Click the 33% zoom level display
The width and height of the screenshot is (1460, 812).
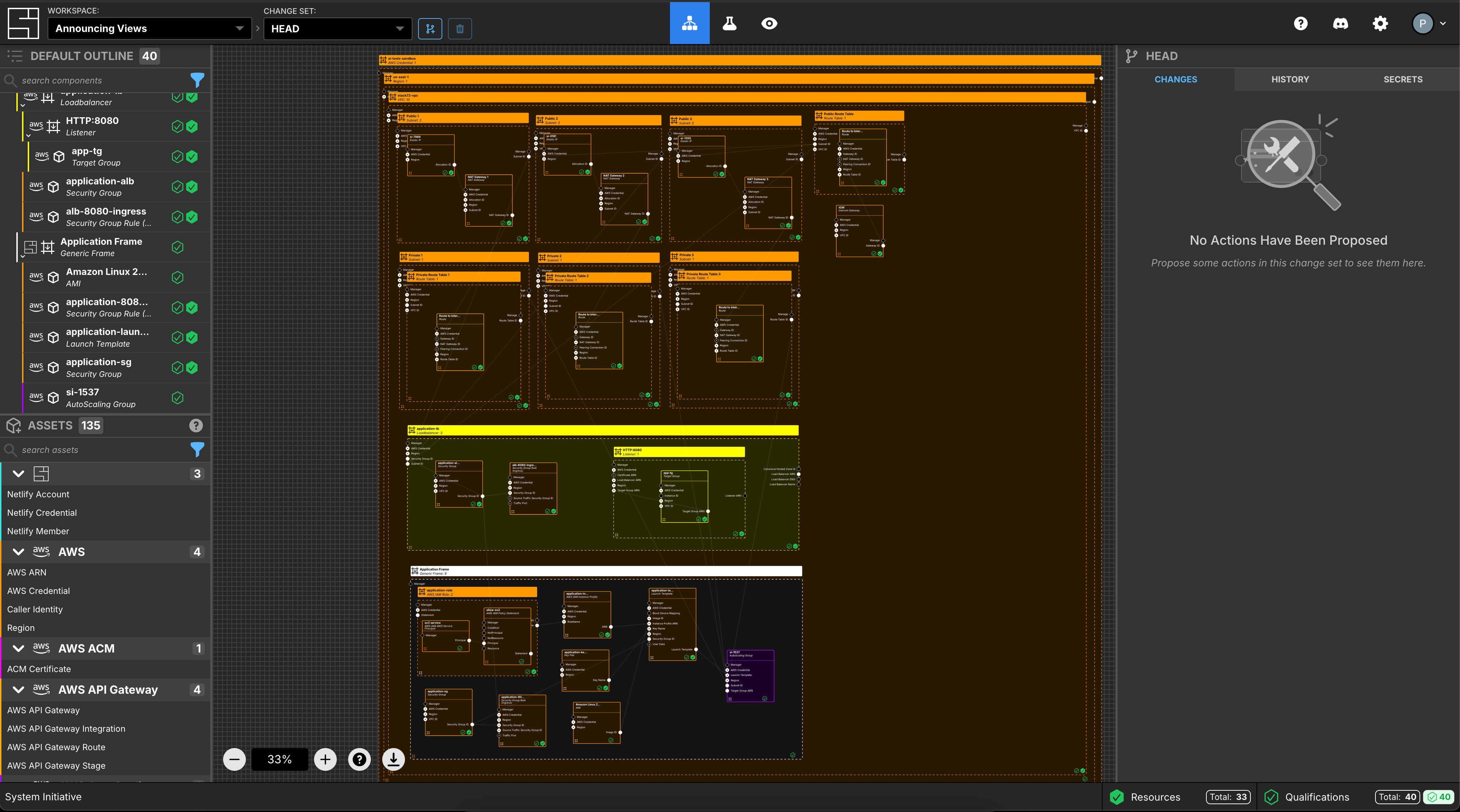[x=280, y=759]
